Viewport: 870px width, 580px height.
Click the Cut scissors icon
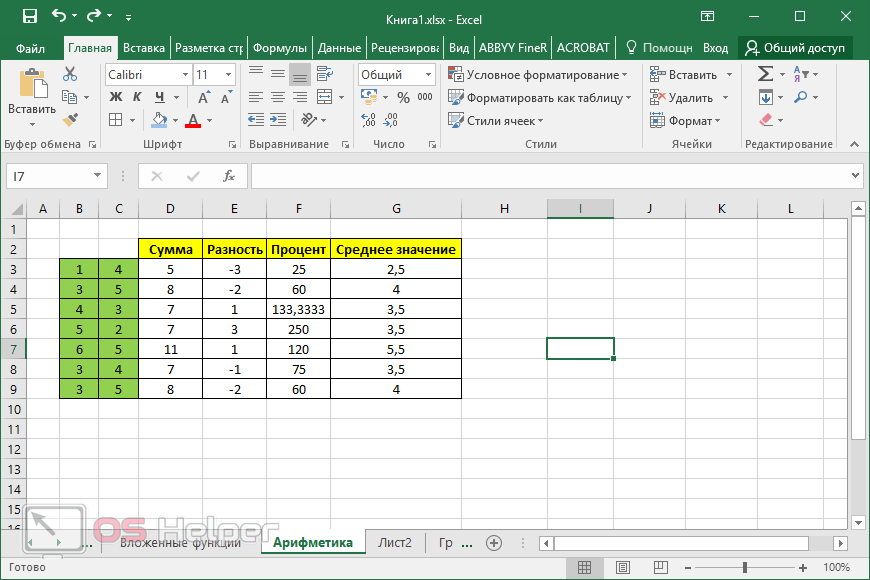point(69,74)
